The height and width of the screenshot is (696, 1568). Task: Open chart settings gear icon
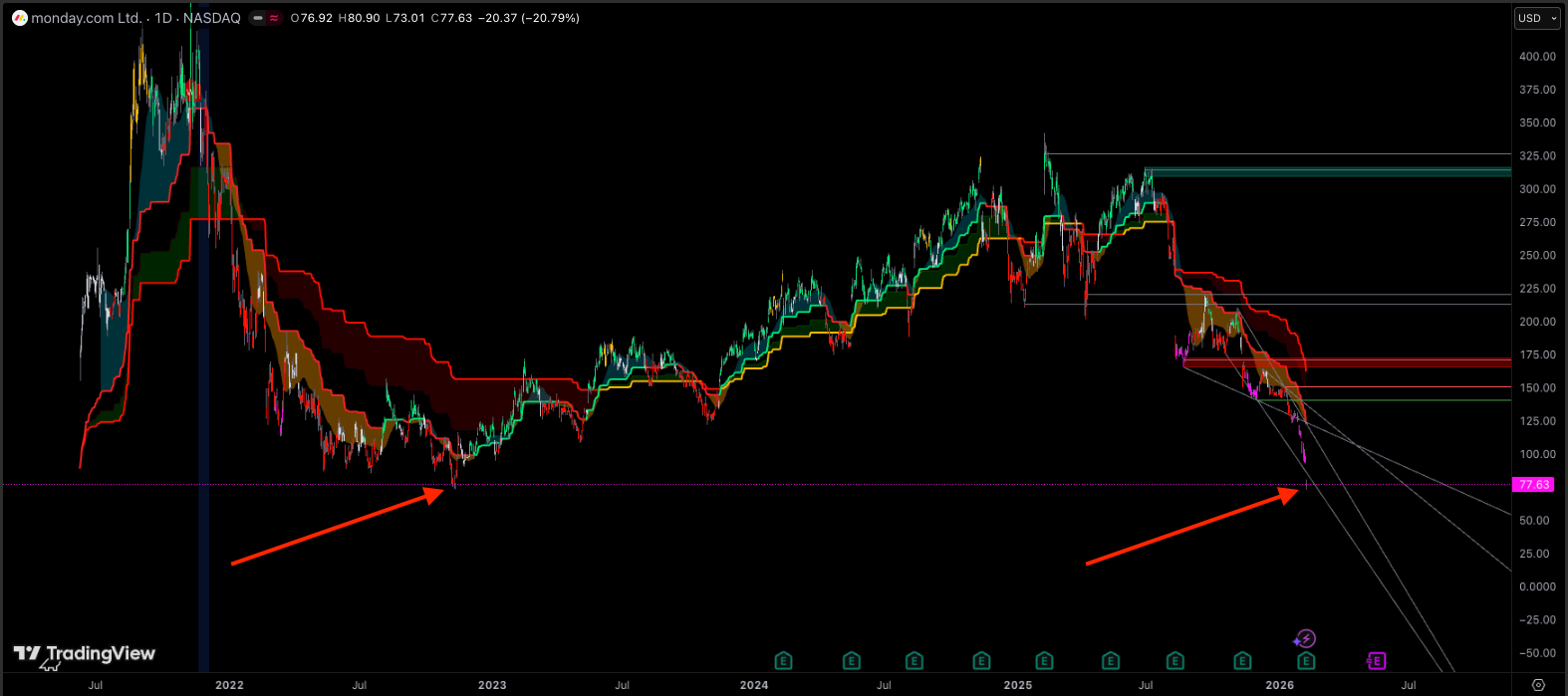tap(1538, 685)
